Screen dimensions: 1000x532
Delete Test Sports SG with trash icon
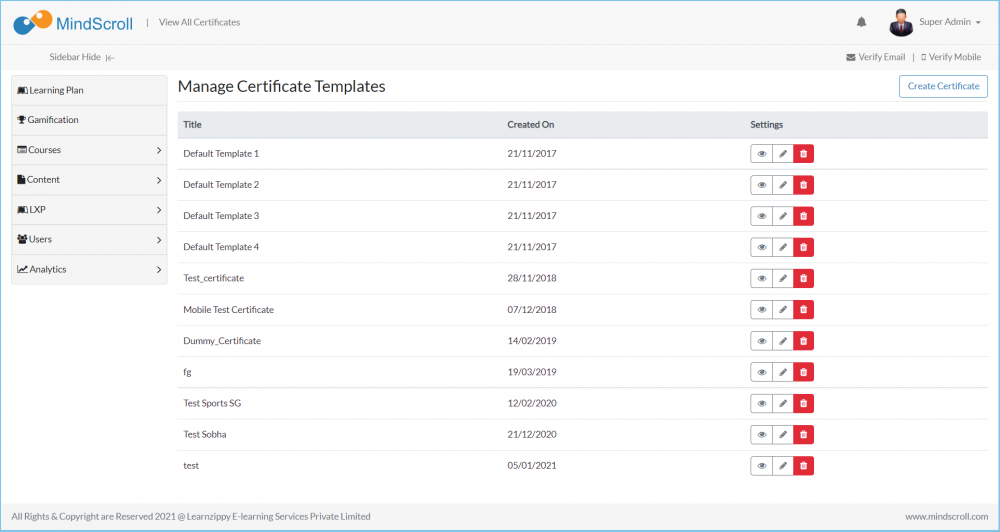[804, 404]
